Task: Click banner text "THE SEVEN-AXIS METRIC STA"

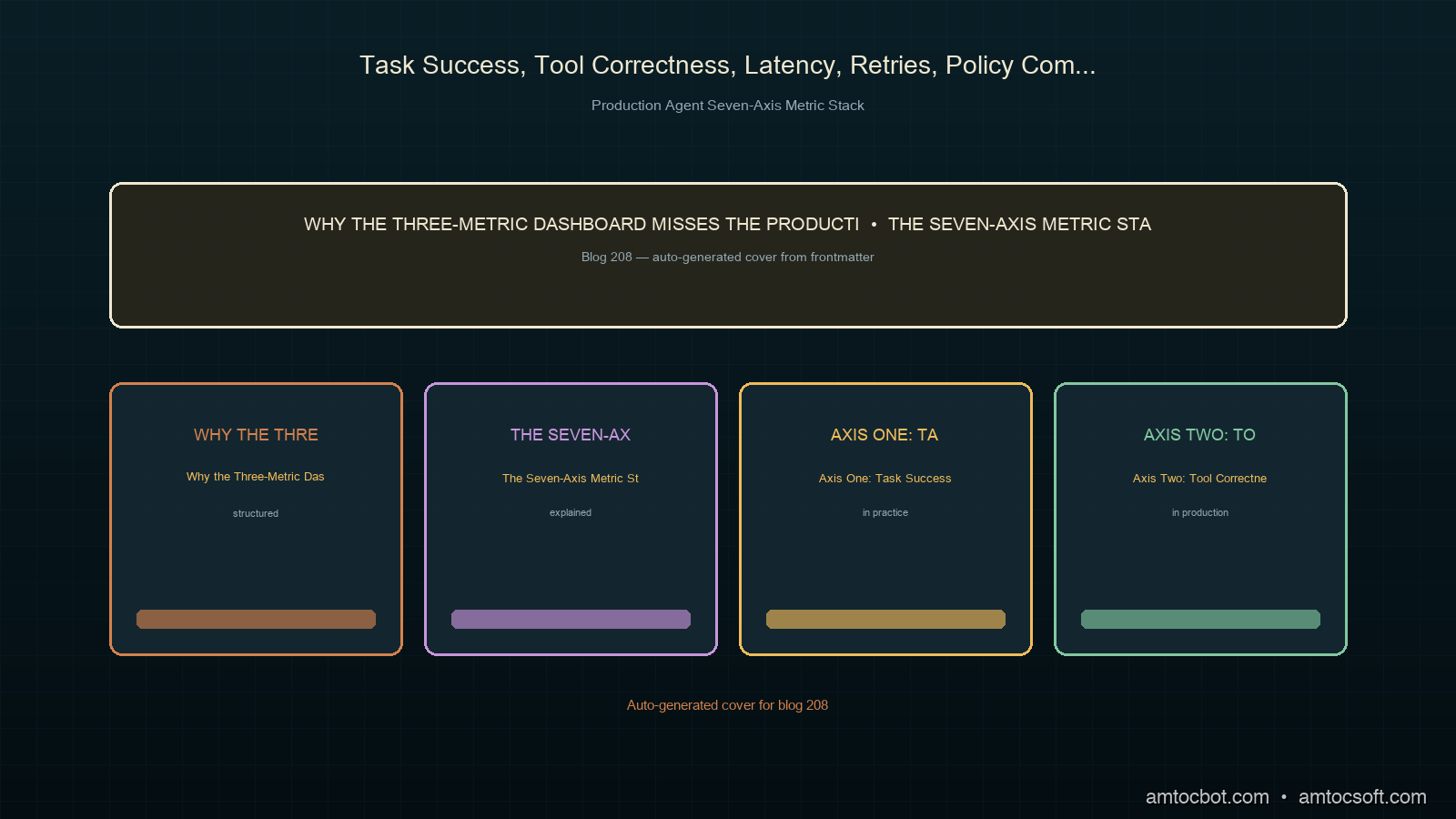Action: point(1019,224)
